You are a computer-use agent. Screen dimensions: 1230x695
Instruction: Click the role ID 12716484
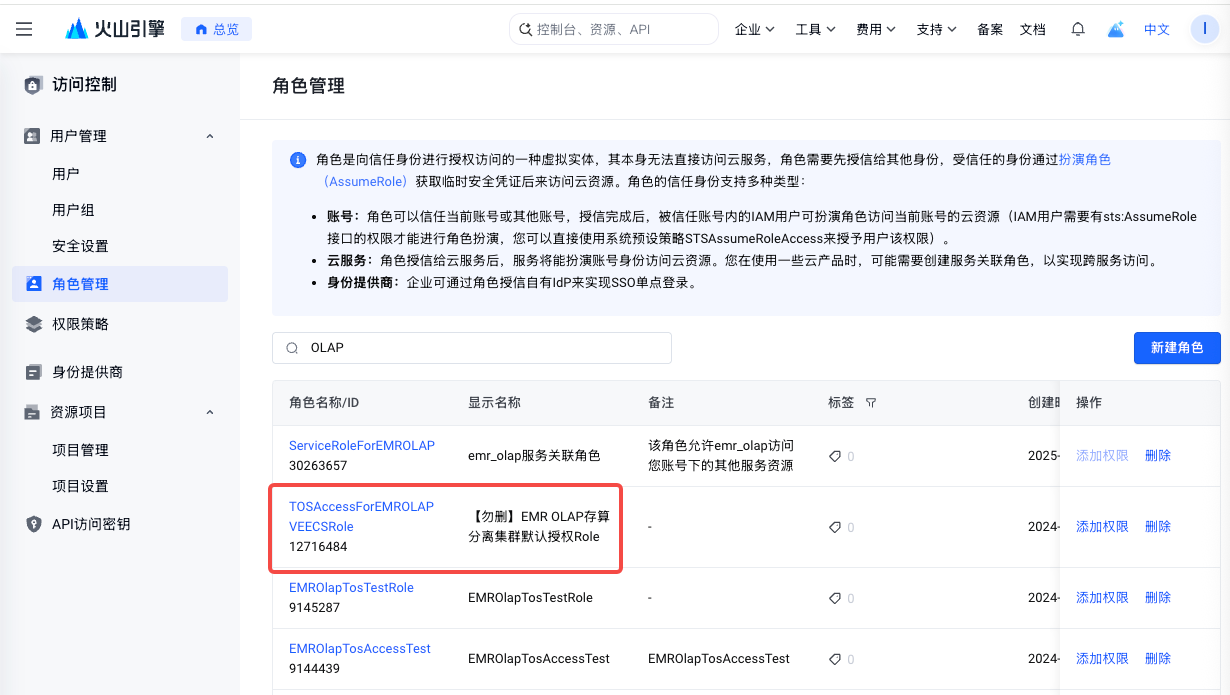click(x=318, y=547)
